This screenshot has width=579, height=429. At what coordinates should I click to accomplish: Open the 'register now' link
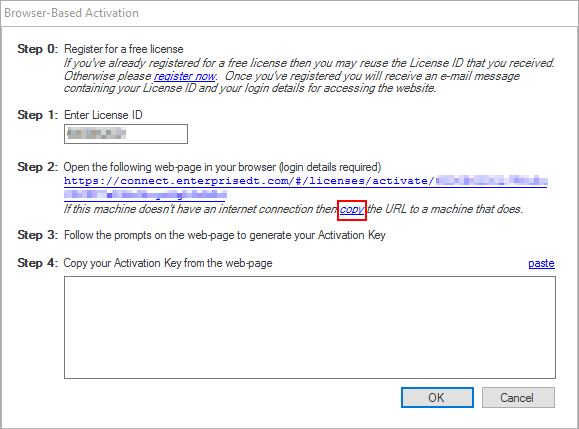click(185, 76)
